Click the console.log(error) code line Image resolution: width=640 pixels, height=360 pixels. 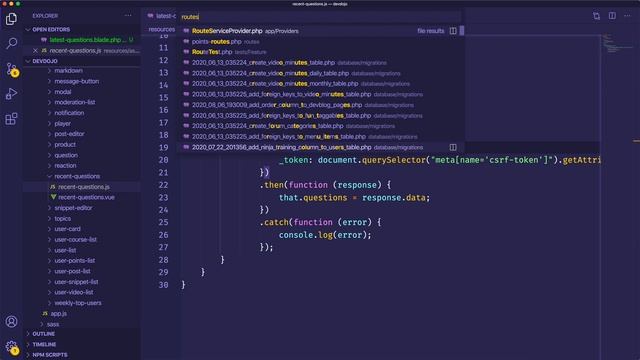325,235
